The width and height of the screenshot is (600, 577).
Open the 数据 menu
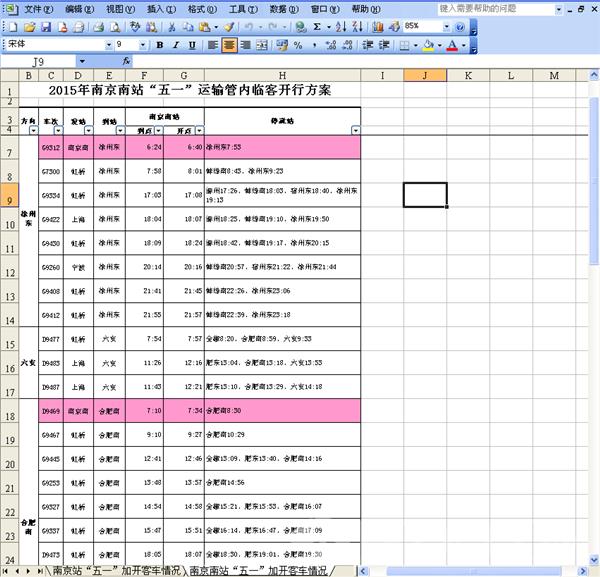(284, 8)
